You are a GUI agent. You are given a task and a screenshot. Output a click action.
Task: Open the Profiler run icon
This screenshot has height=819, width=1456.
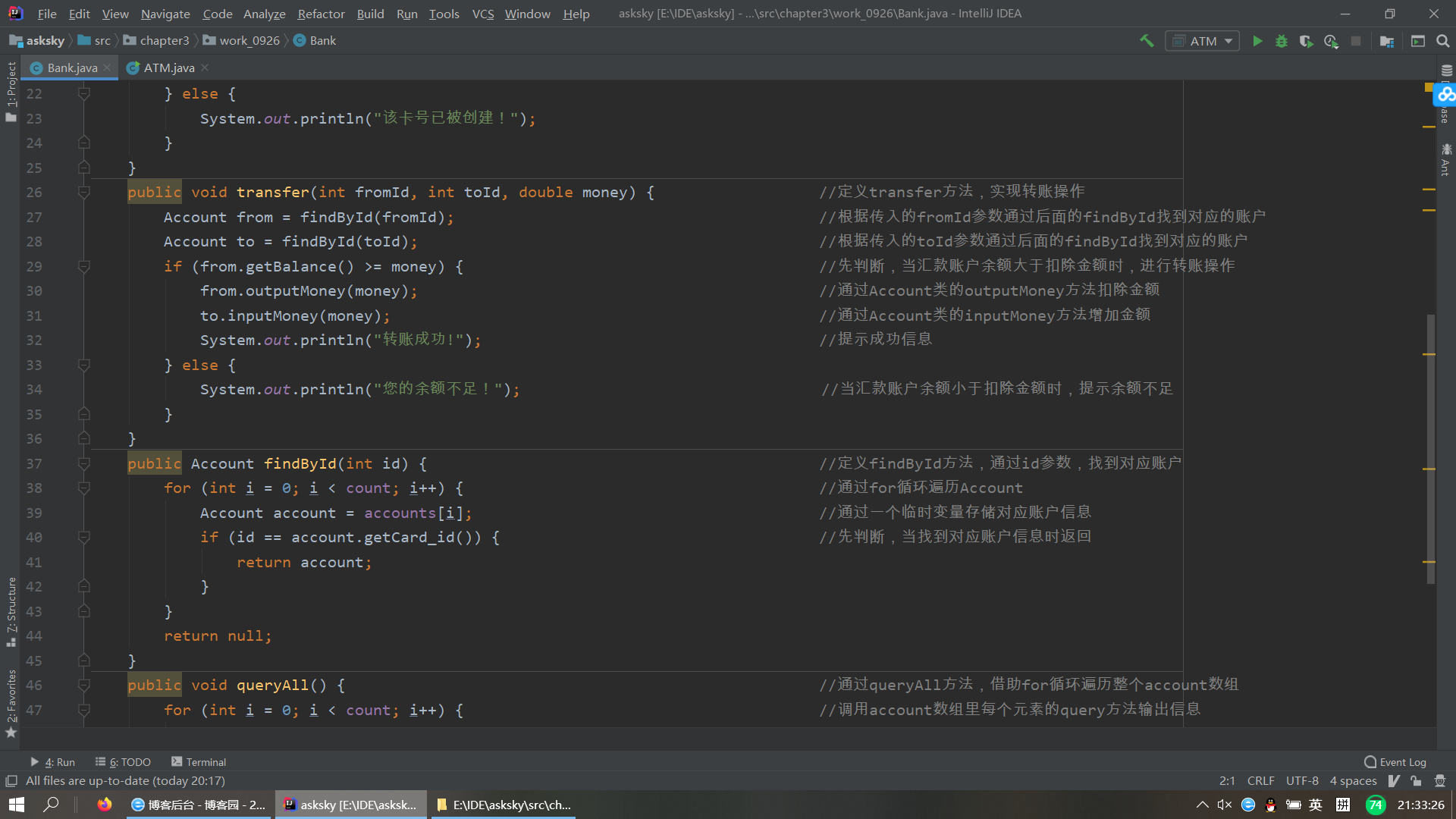pyautogui.click(x=1331, y=41)
